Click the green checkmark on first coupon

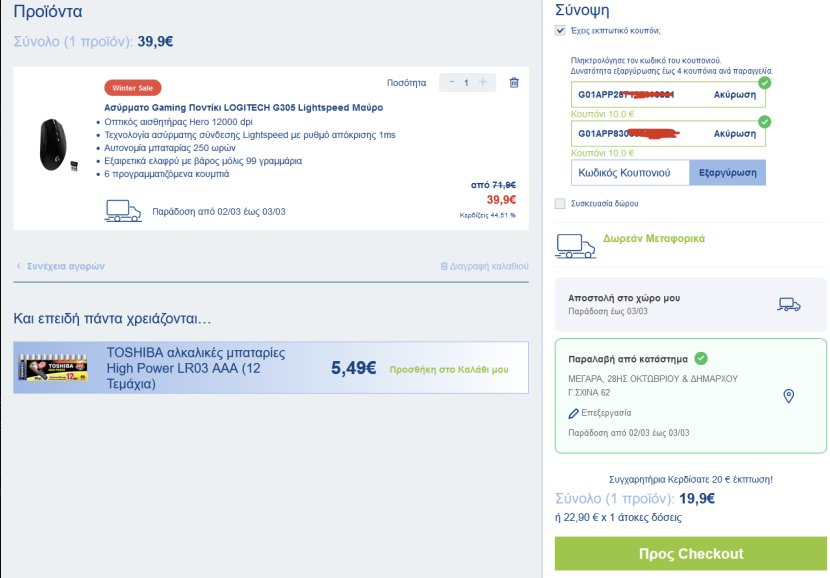tap(764, 83)
